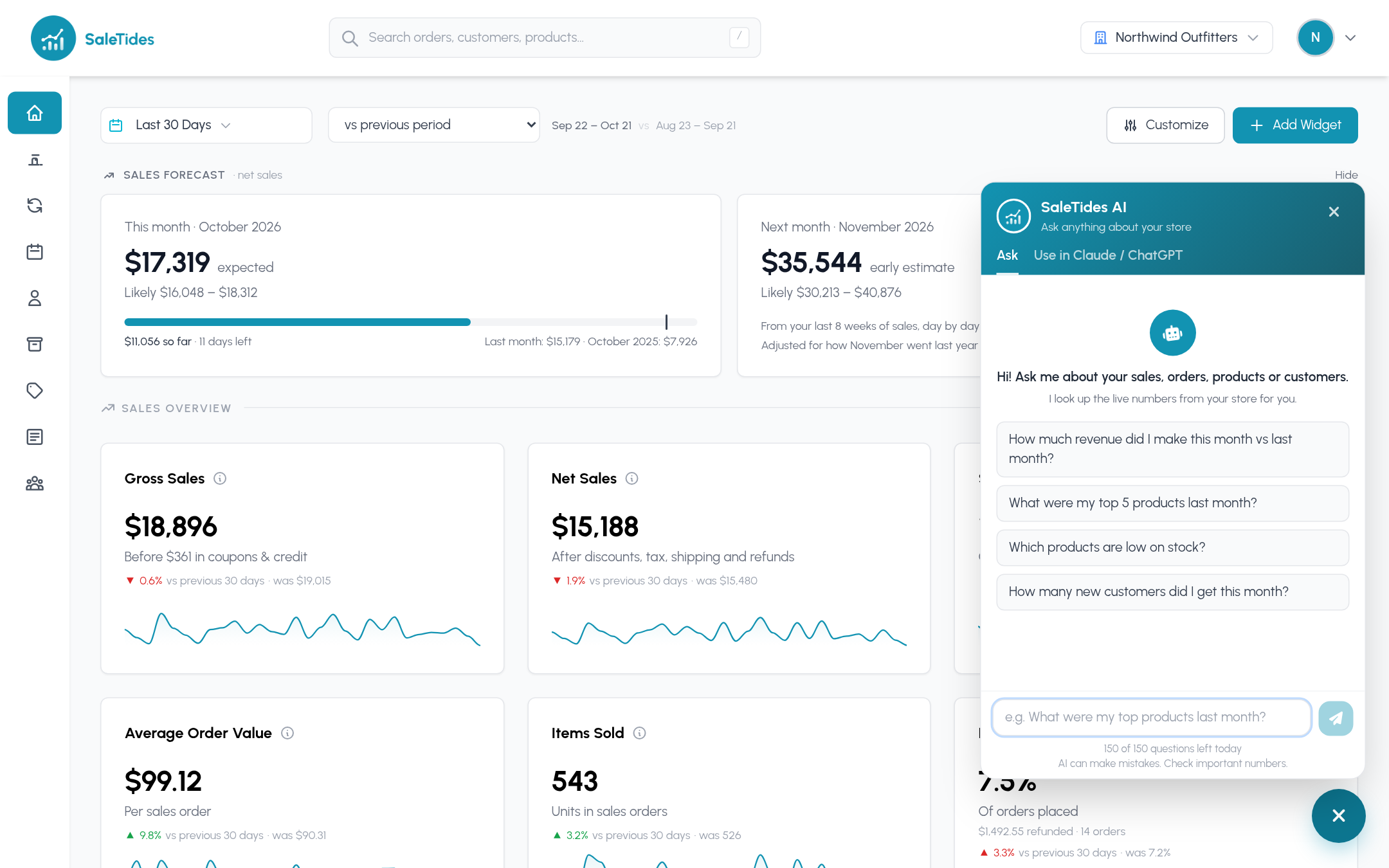This screenshot has height=868, width=1389.
Task: Open the price tag sidebar icon
Action: click(x=35, y=391)
